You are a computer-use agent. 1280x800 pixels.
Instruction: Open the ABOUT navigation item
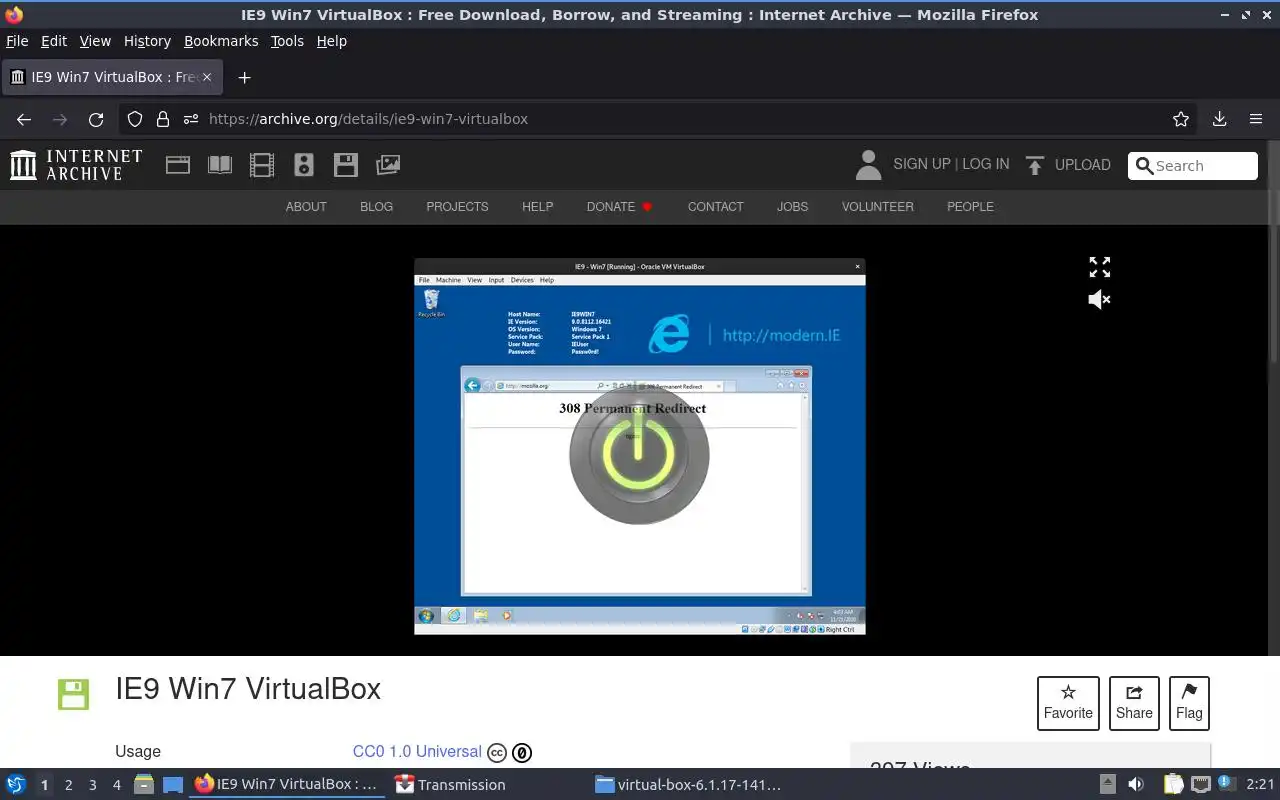[306, 207]
